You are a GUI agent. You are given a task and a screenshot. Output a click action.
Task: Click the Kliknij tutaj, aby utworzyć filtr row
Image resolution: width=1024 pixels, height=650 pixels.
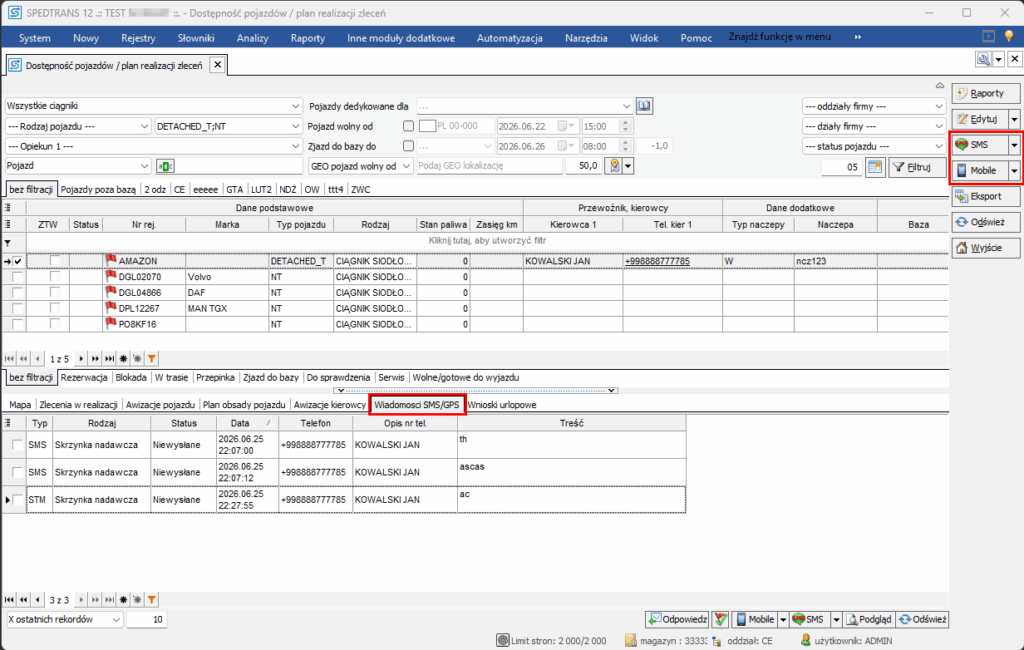coord(487,241)
